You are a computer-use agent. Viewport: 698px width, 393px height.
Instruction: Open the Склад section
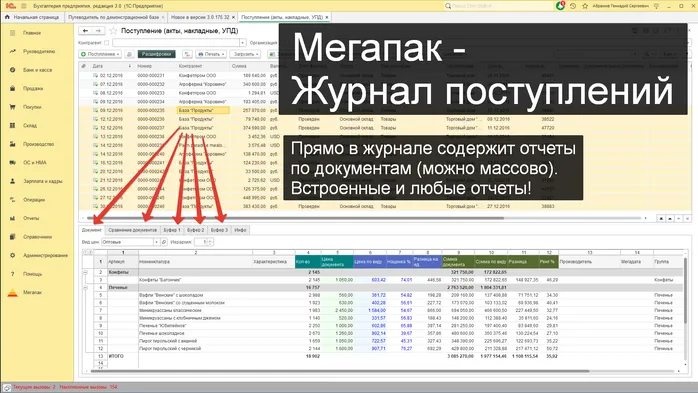[x=30, y=126]
